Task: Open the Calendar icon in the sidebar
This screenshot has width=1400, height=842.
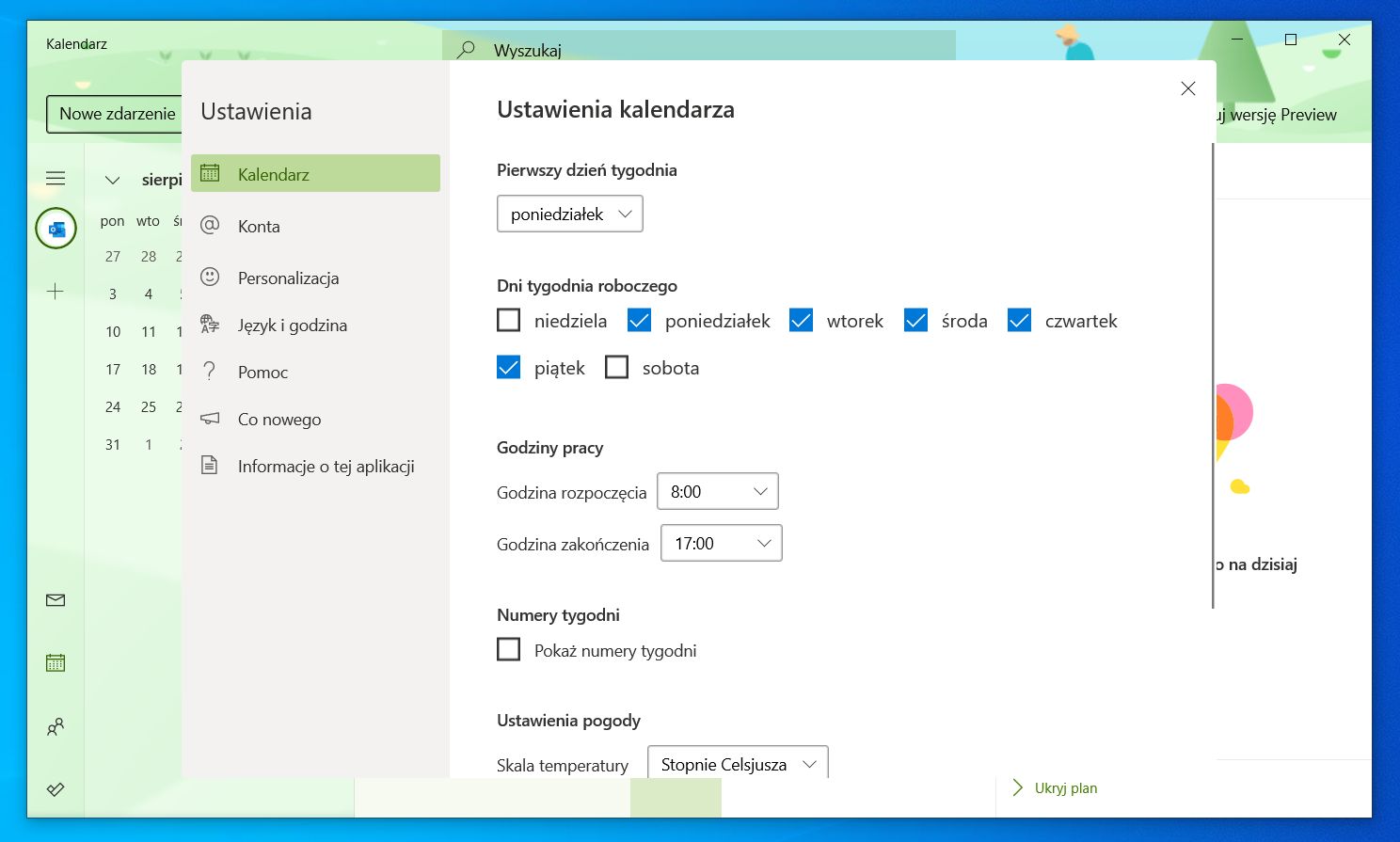Action: [x=56, y=662]
